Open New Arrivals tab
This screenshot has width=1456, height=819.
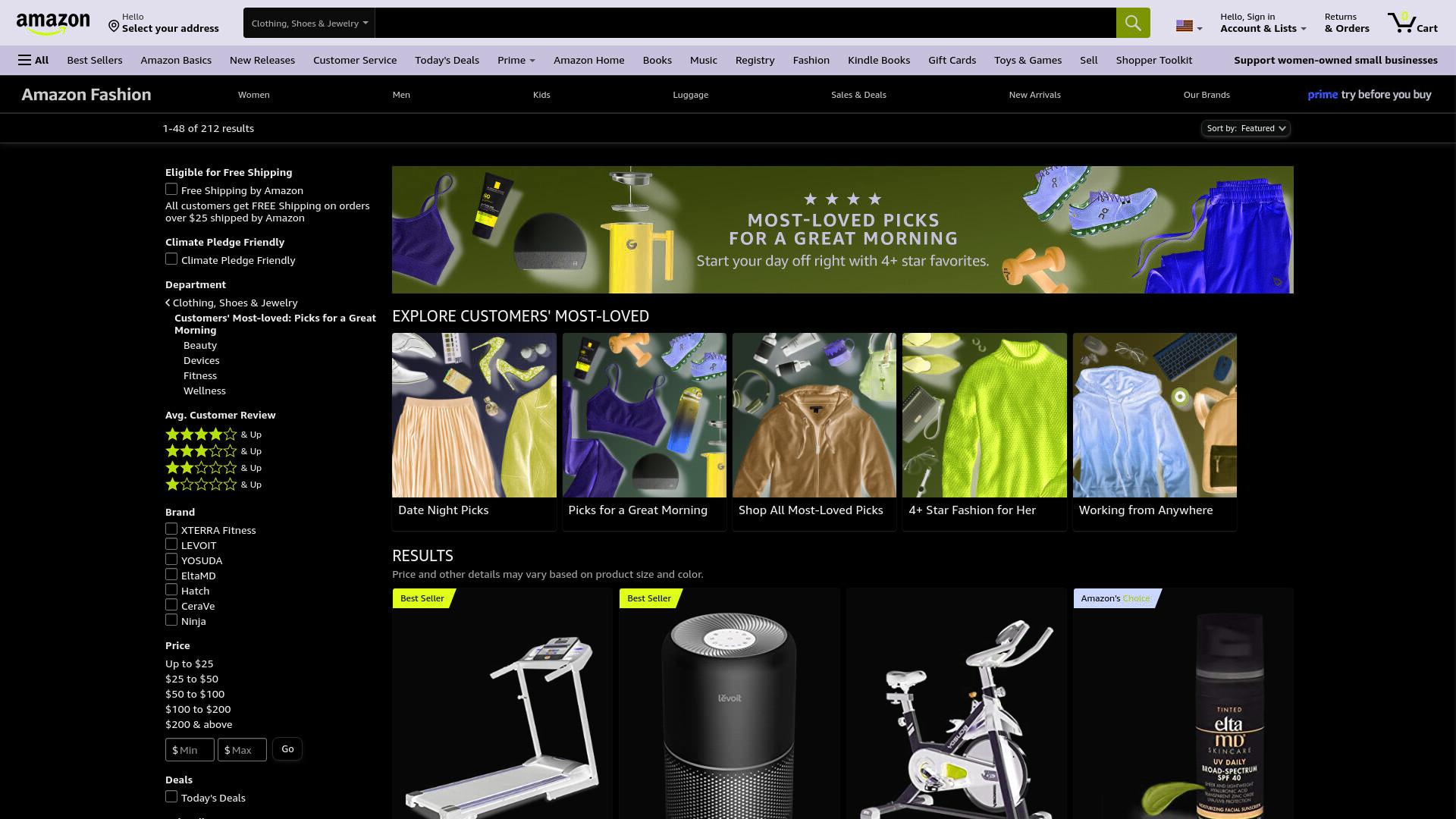click(x=1034, y=95)
